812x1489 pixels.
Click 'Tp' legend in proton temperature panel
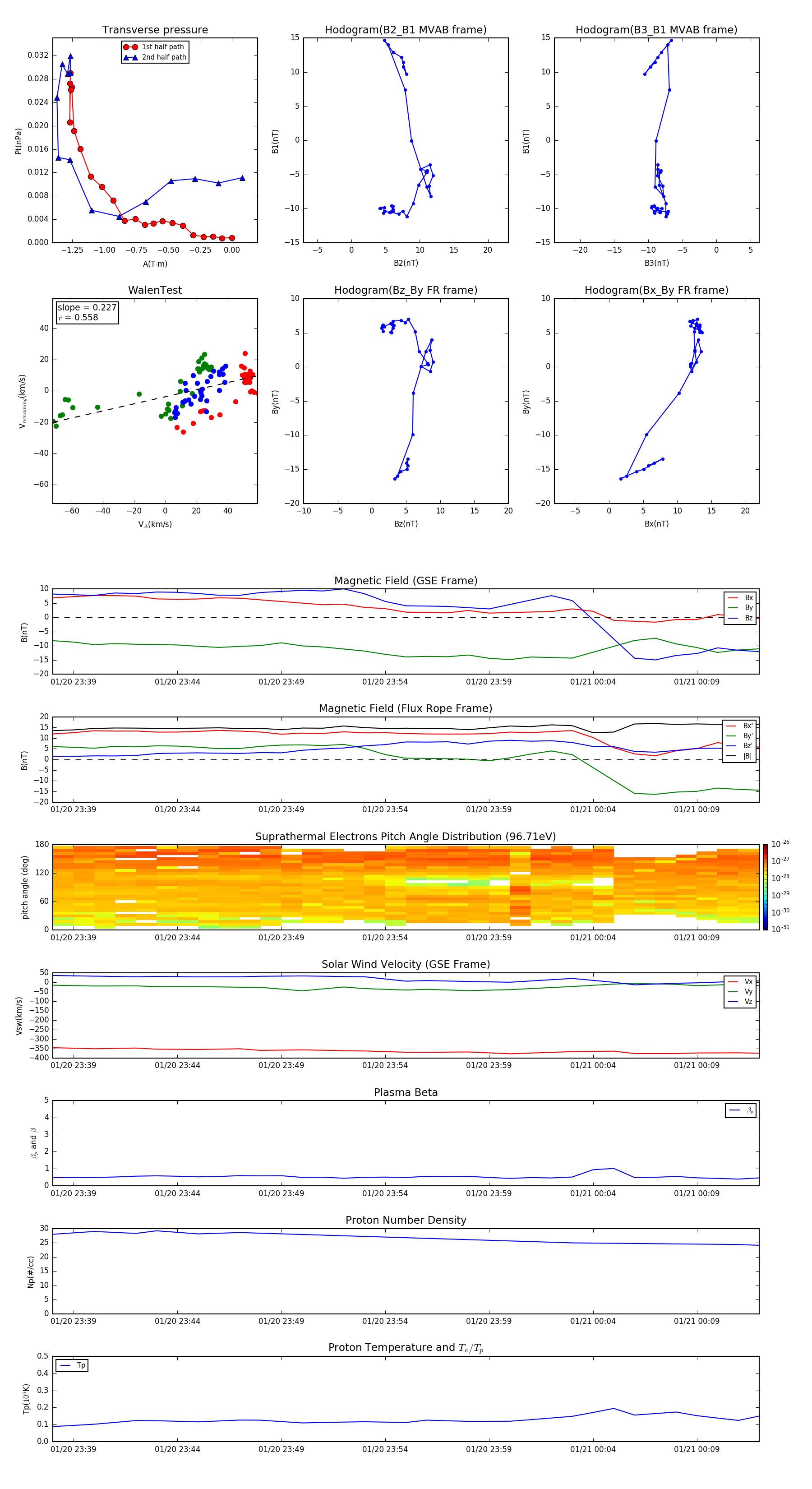tap(72, 1366)
